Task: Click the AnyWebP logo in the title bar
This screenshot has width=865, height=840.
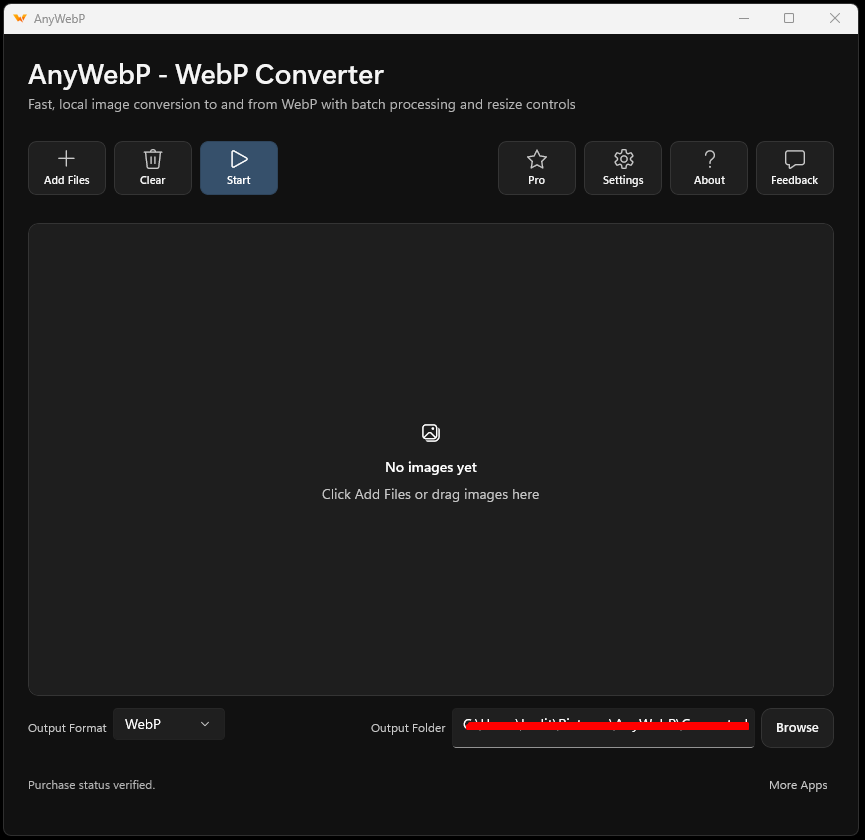Action: tap(20, 18)
